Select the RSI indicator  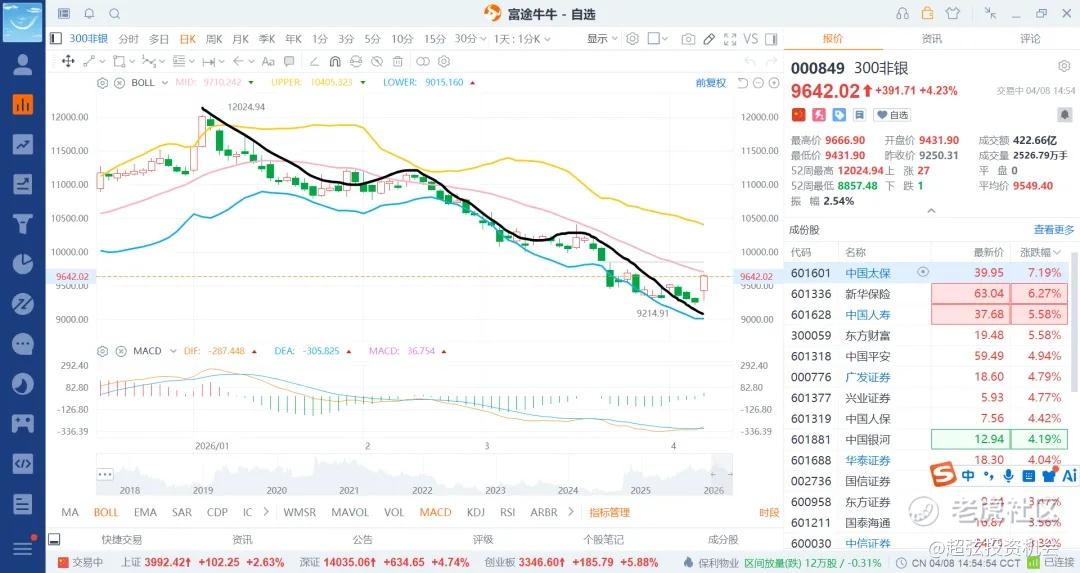coord(508,512)
